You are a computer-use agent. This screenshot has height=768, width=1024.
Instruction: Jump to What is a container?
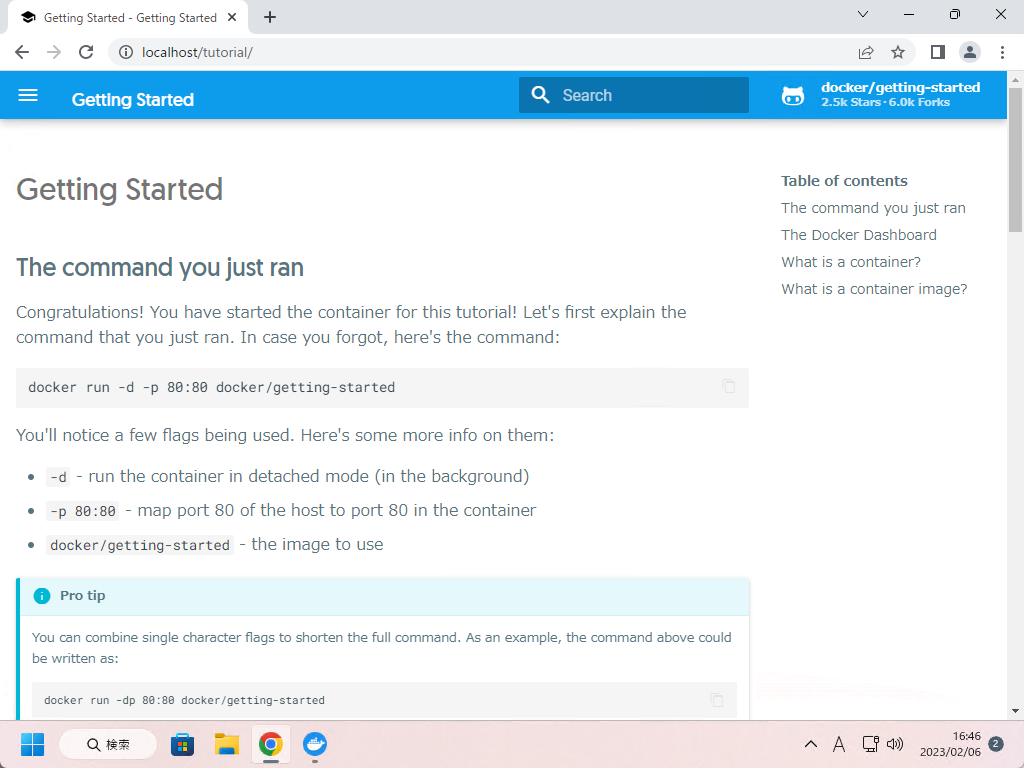tap(851, 262)
